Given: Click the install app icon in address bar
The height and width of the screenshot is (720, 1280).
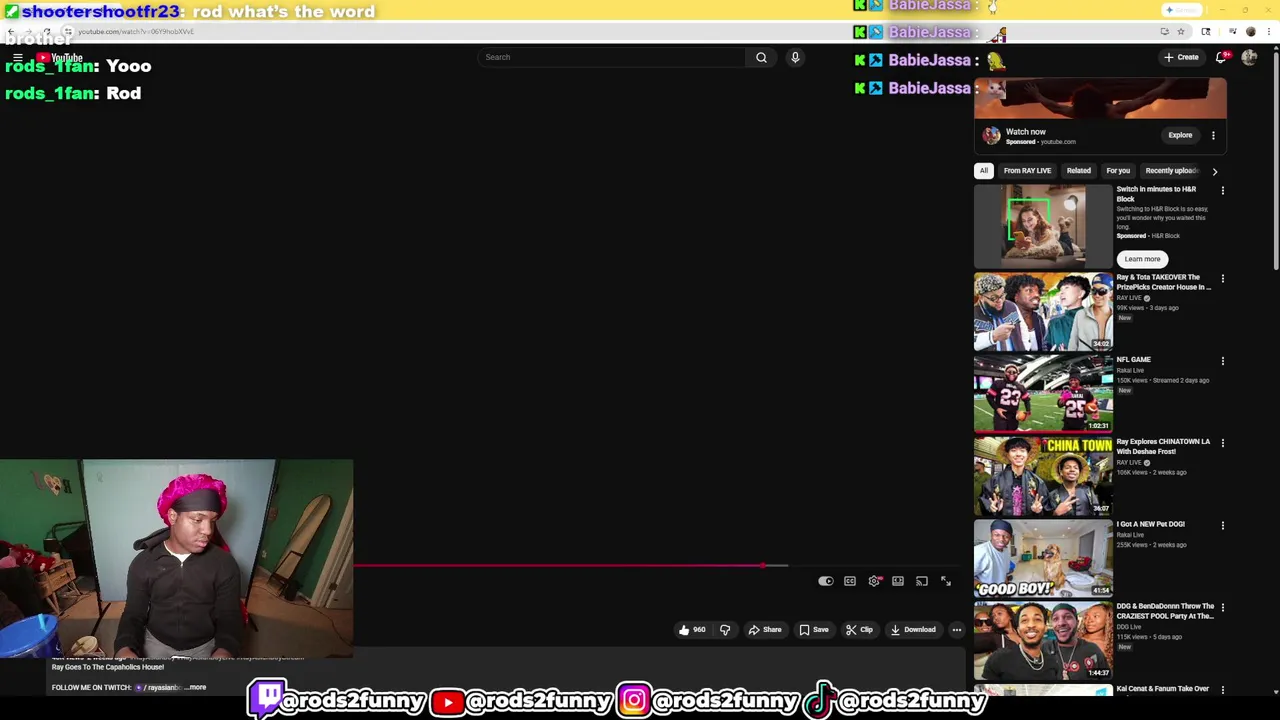Looking at the screenshot, I should pos(1165,31).
